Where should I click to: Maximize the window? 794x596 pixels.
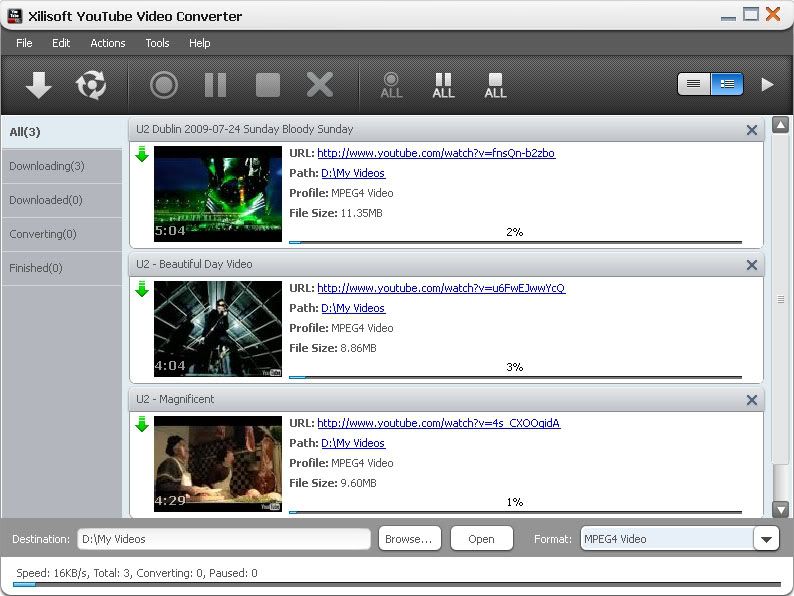(750, 14)
